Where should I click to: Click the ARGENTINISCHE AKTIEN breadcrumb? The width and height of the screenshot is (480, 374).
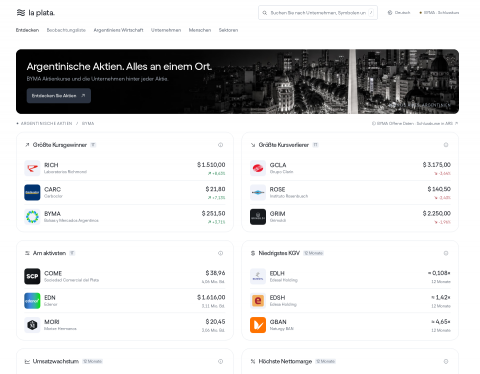tap(46, 123)
